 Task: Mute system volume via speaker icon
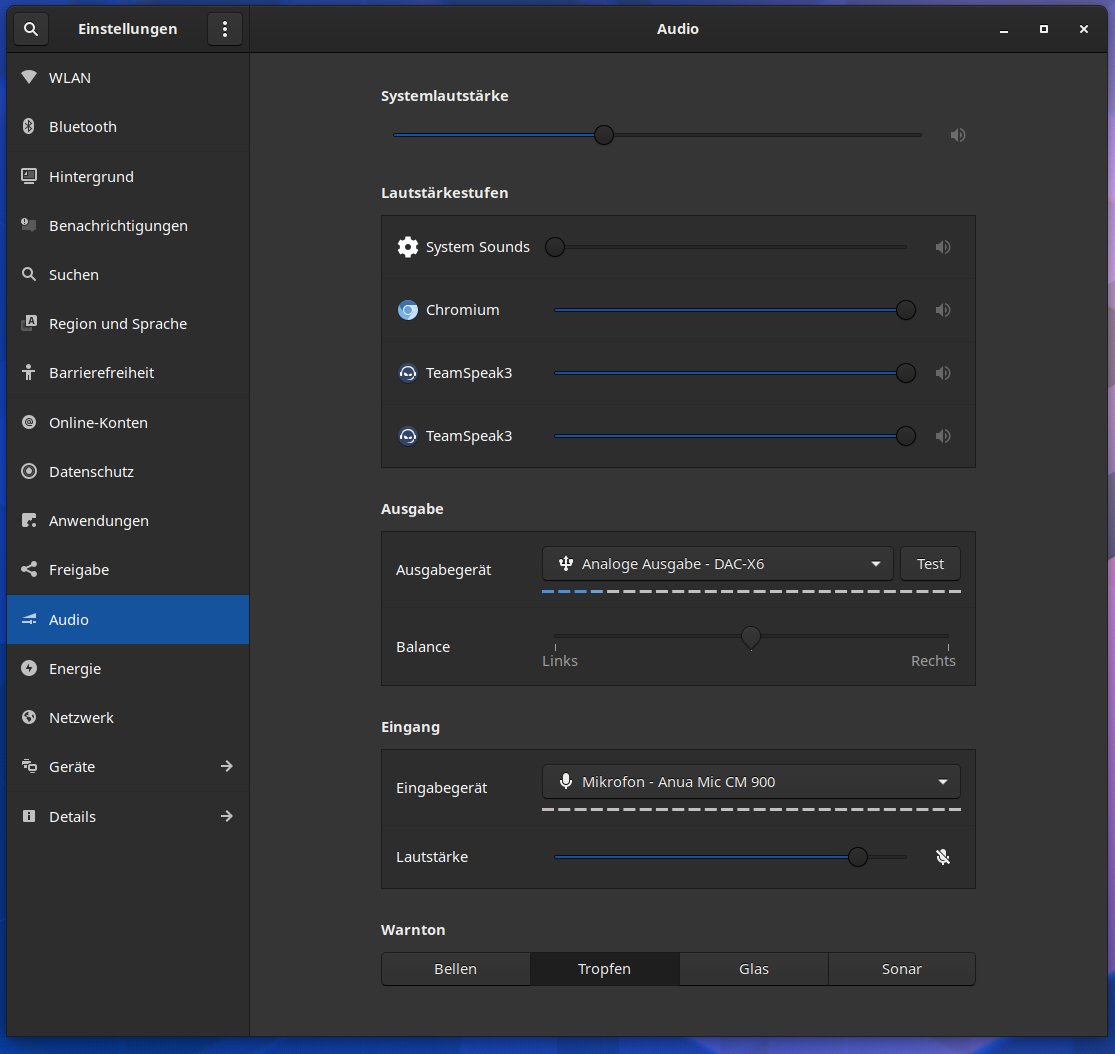tap(958, 134)
